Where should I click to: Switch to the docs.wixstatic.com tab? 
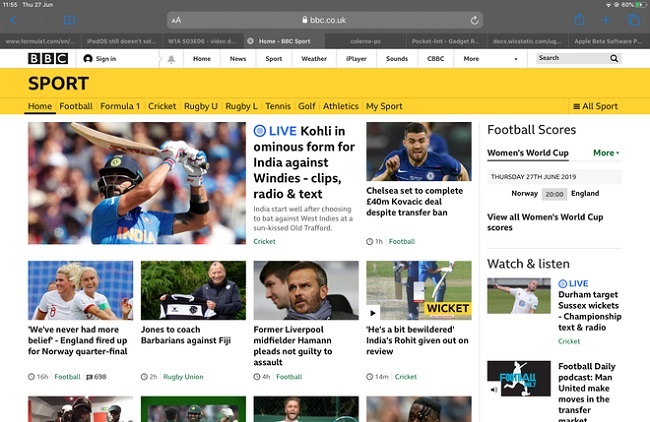click(x=527, y=41)
